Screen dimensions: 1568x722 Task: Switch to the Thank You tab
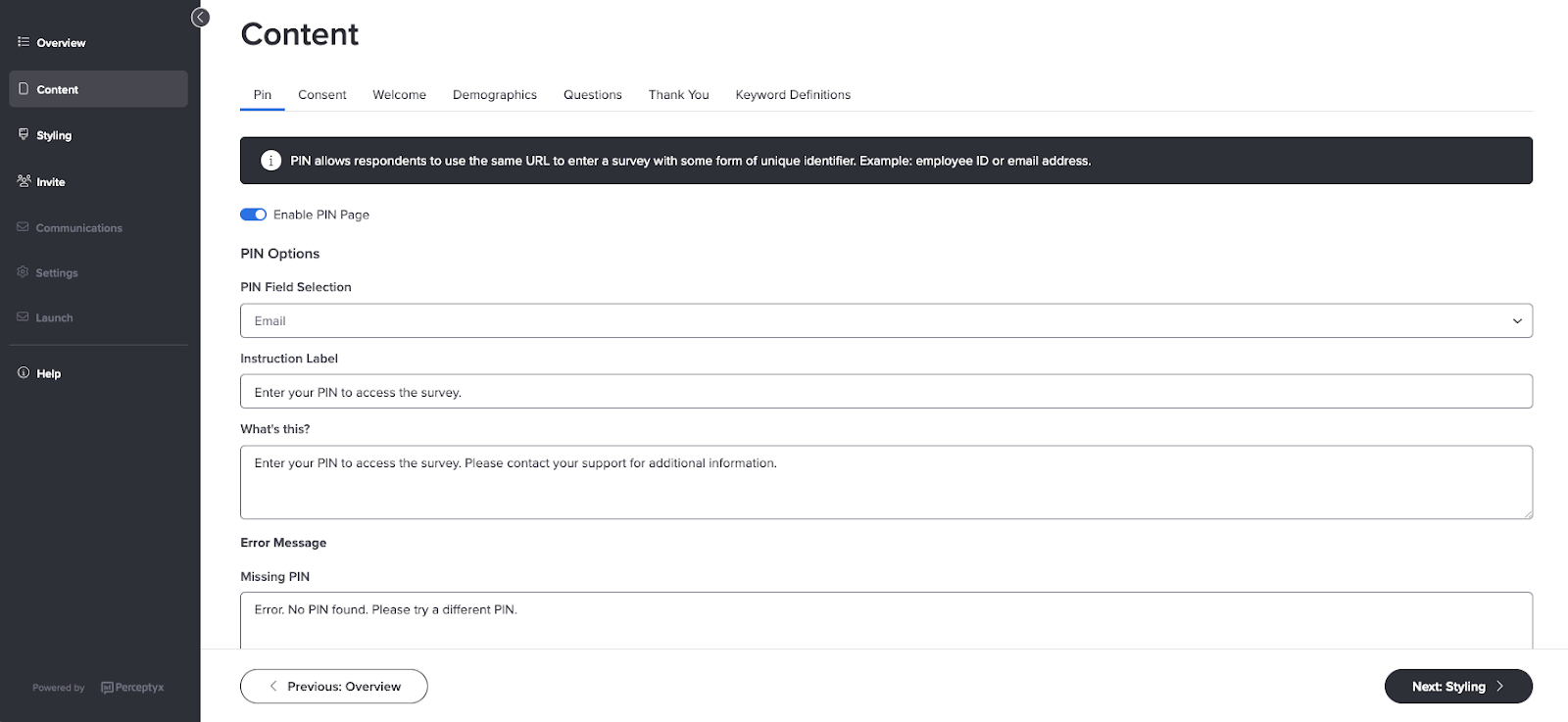[679, 95]
